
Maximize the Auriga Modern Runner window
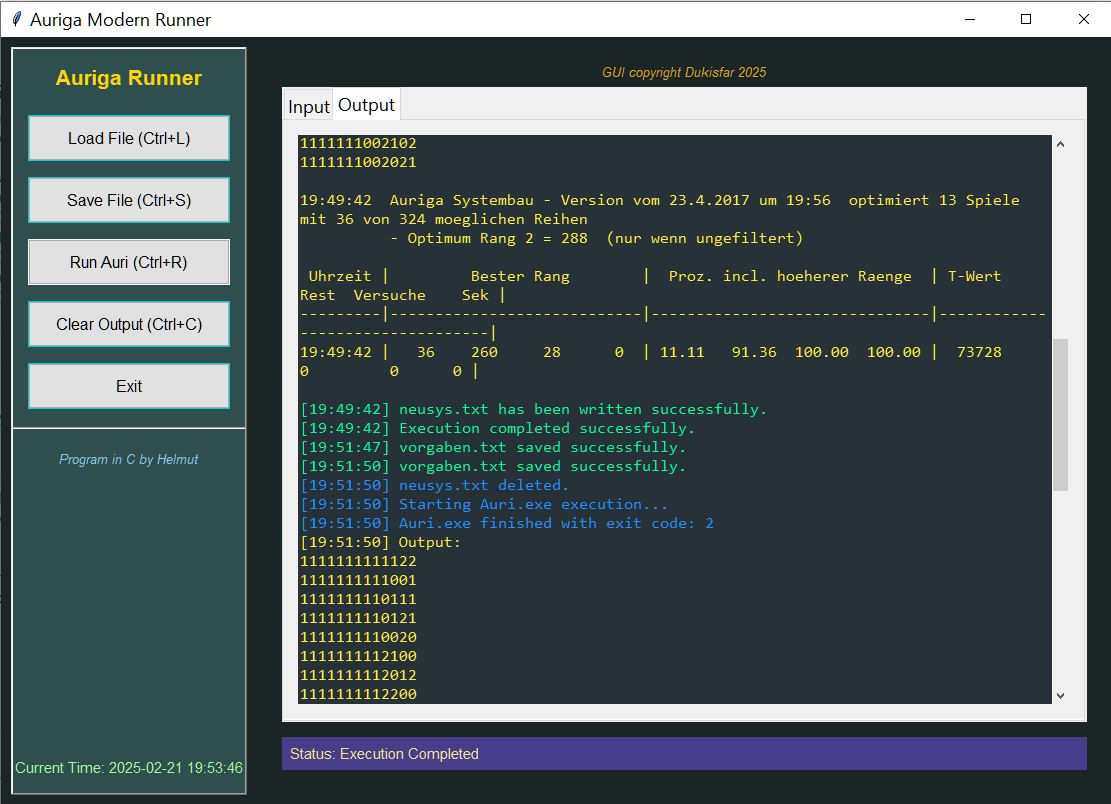click(x=1025, y=19)
